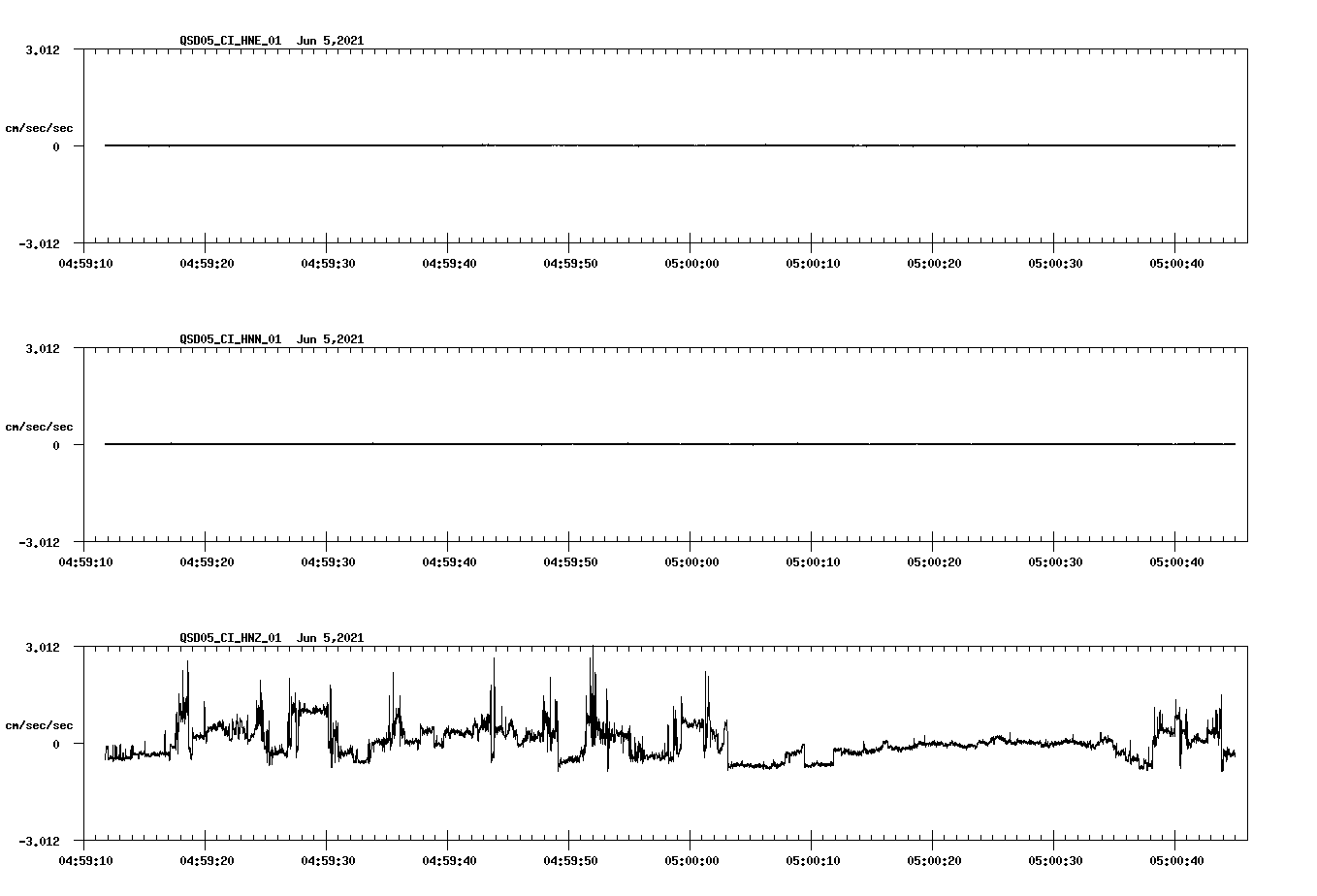Click the QSD05_CI_HNZ_01 Jun 5,2021 plot title
Image resolution: width=1317 pixels, height=896 pixels.
pyautogui.click(x=272, y=638)
